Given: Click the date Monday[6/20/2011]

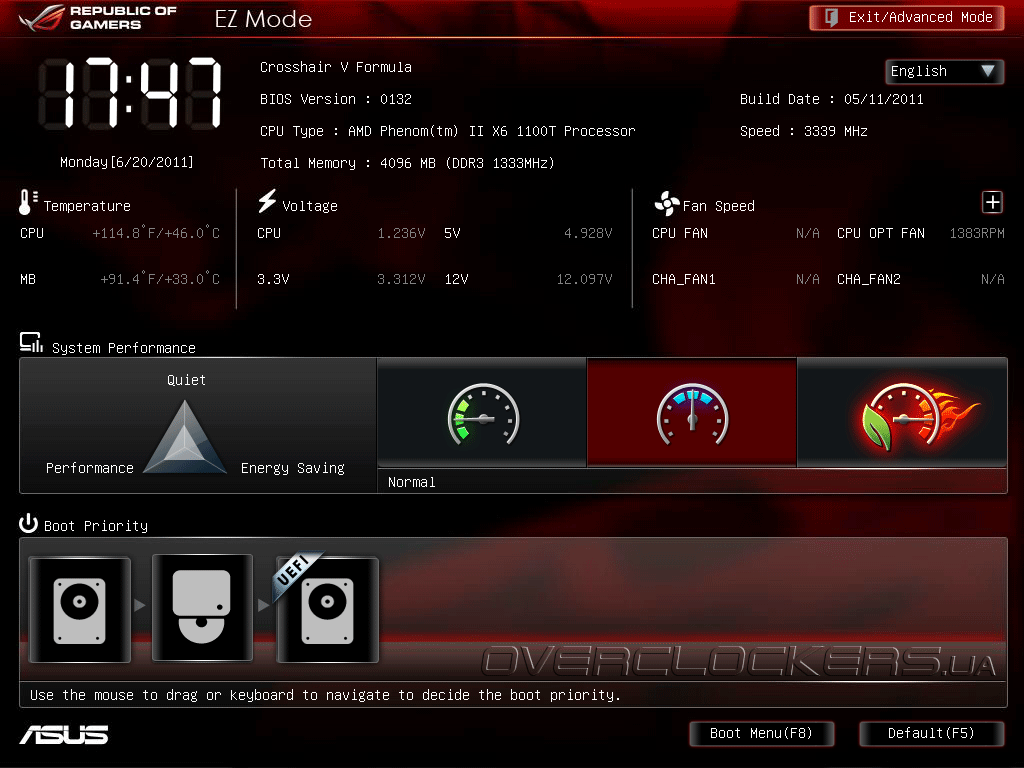Looking at the screenshot, I should pos(127,162).
